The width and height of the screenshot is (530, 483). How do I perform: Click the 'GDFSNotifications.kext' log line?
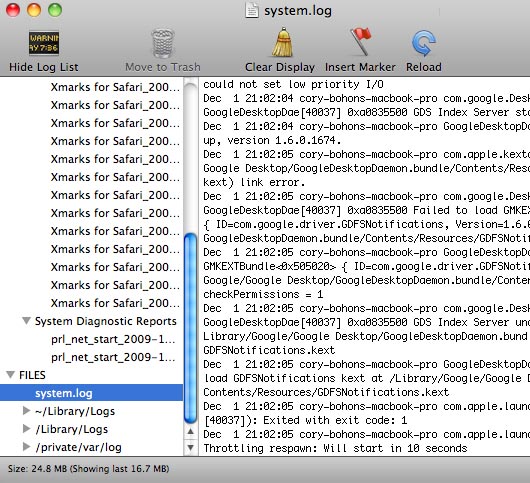pyautogui.click(x=269, y=350)
